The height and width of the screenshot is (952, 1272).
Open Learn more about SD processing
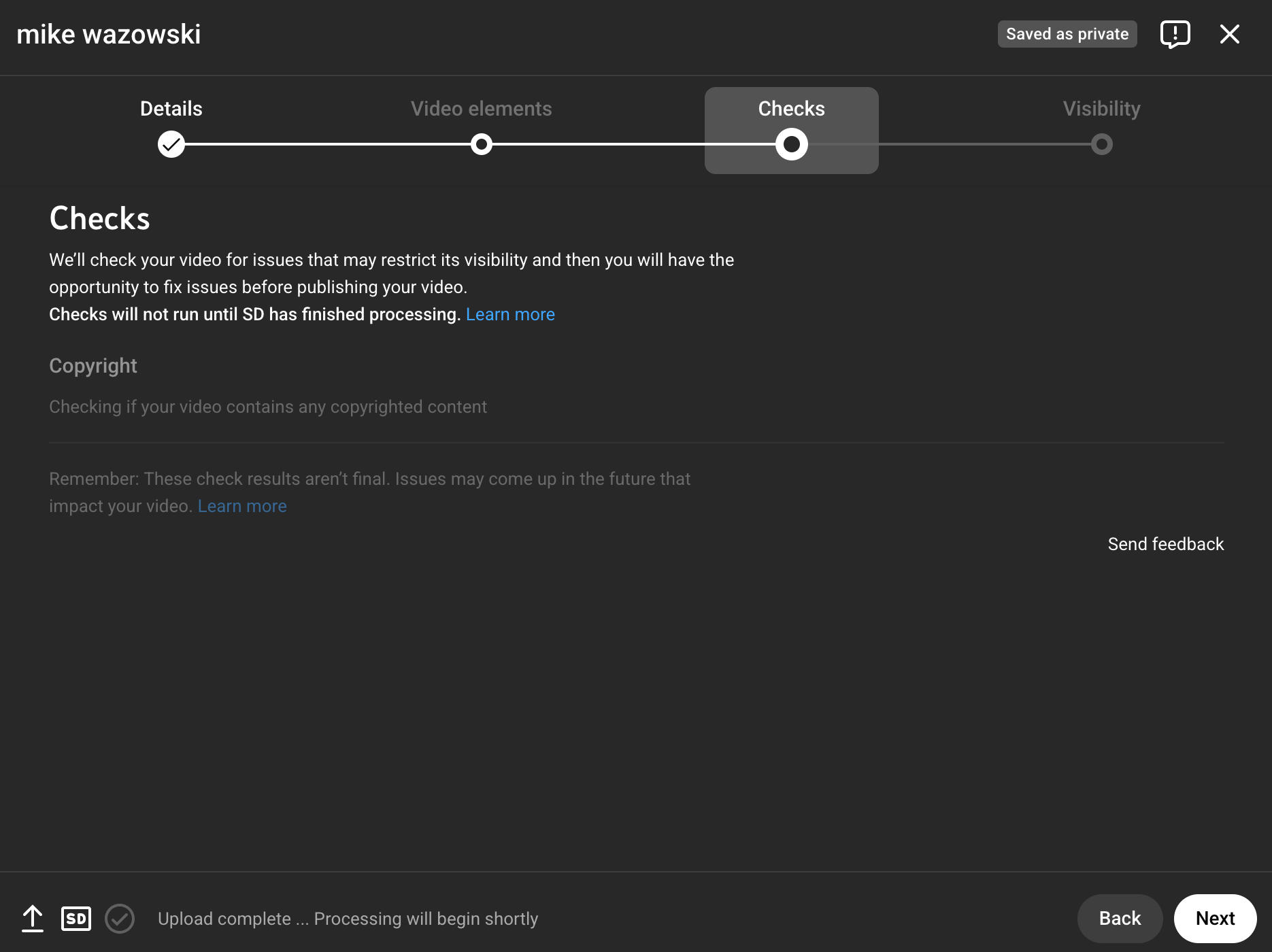(510, 313)
